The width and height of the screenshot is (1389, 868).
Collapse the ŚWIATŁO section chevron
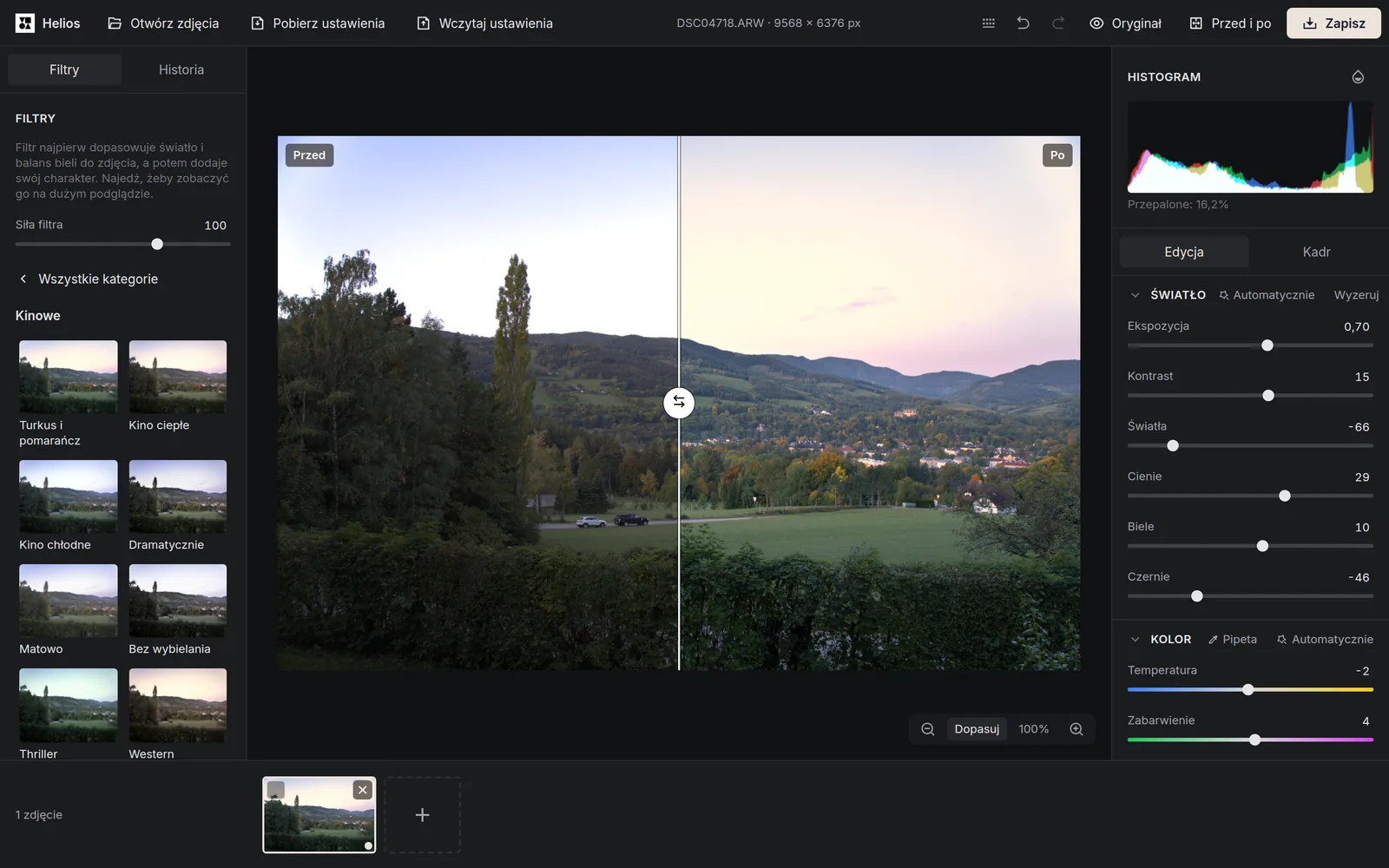(x=1135, y=295)
